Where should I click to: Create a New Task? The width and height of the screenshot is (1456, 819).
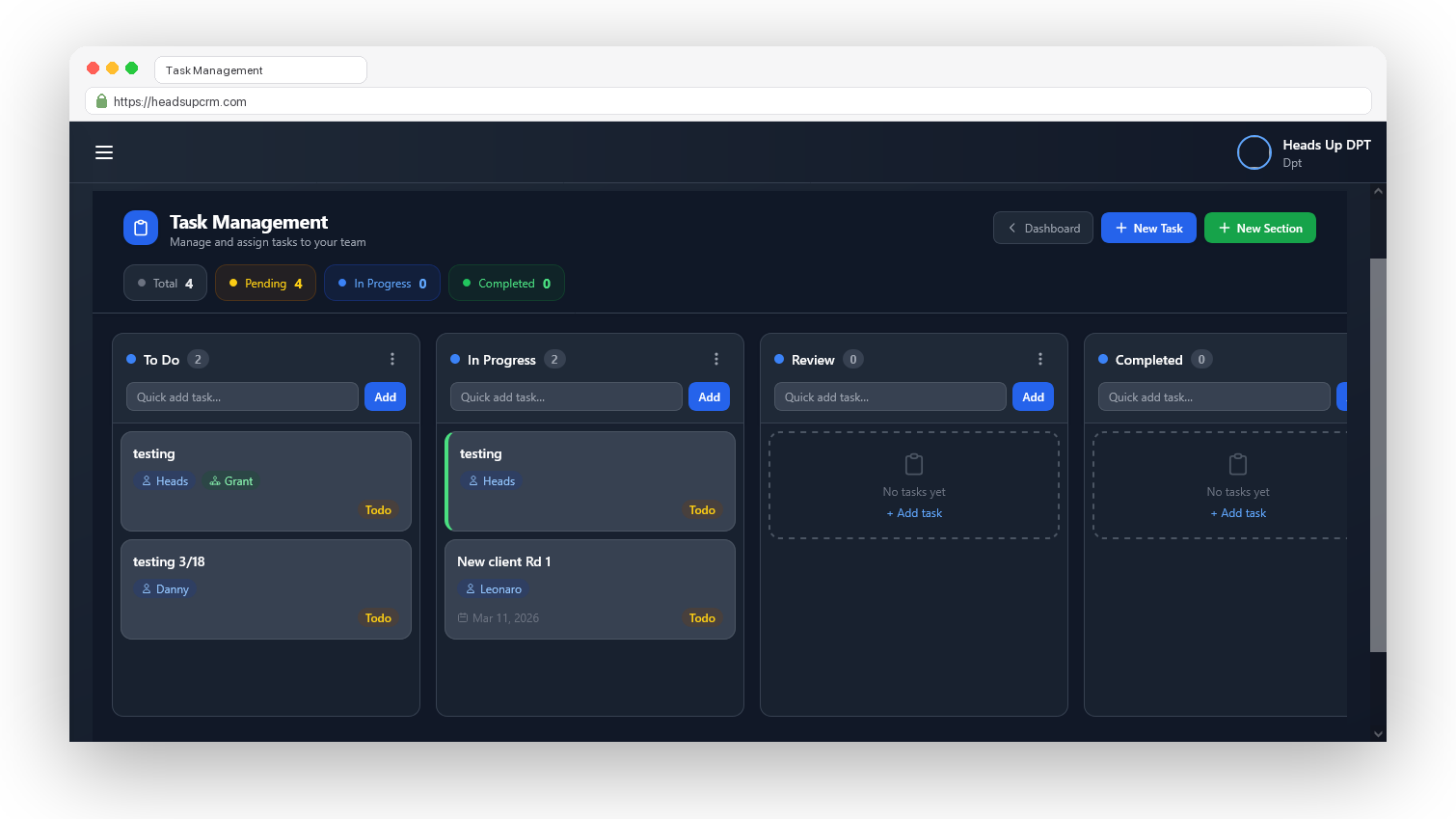click(x=1148, y=228)
